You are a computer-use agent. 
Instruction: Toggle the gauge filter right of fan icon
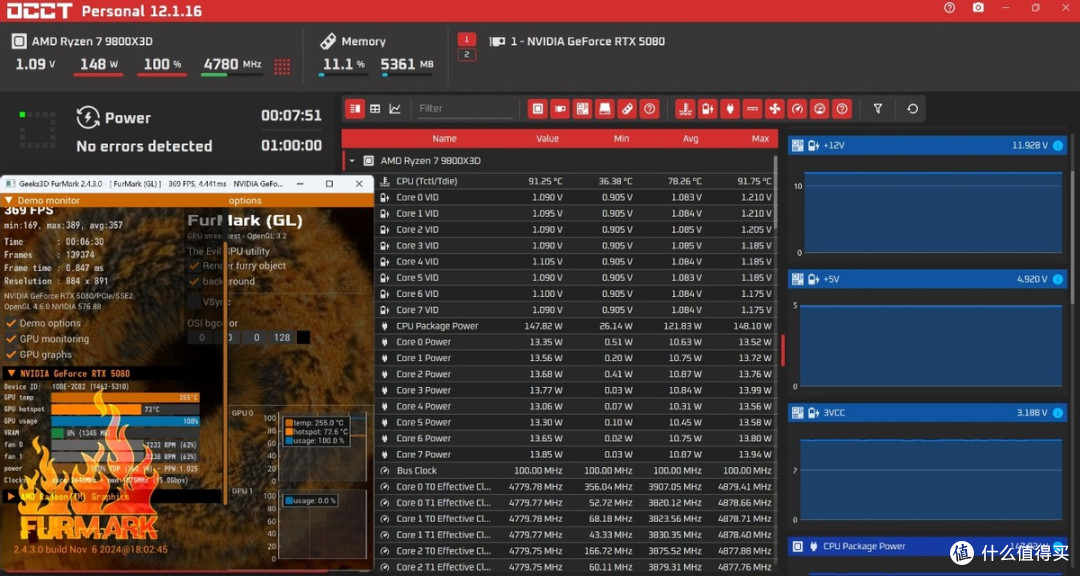pyautogui.click(x=797, y=109)
